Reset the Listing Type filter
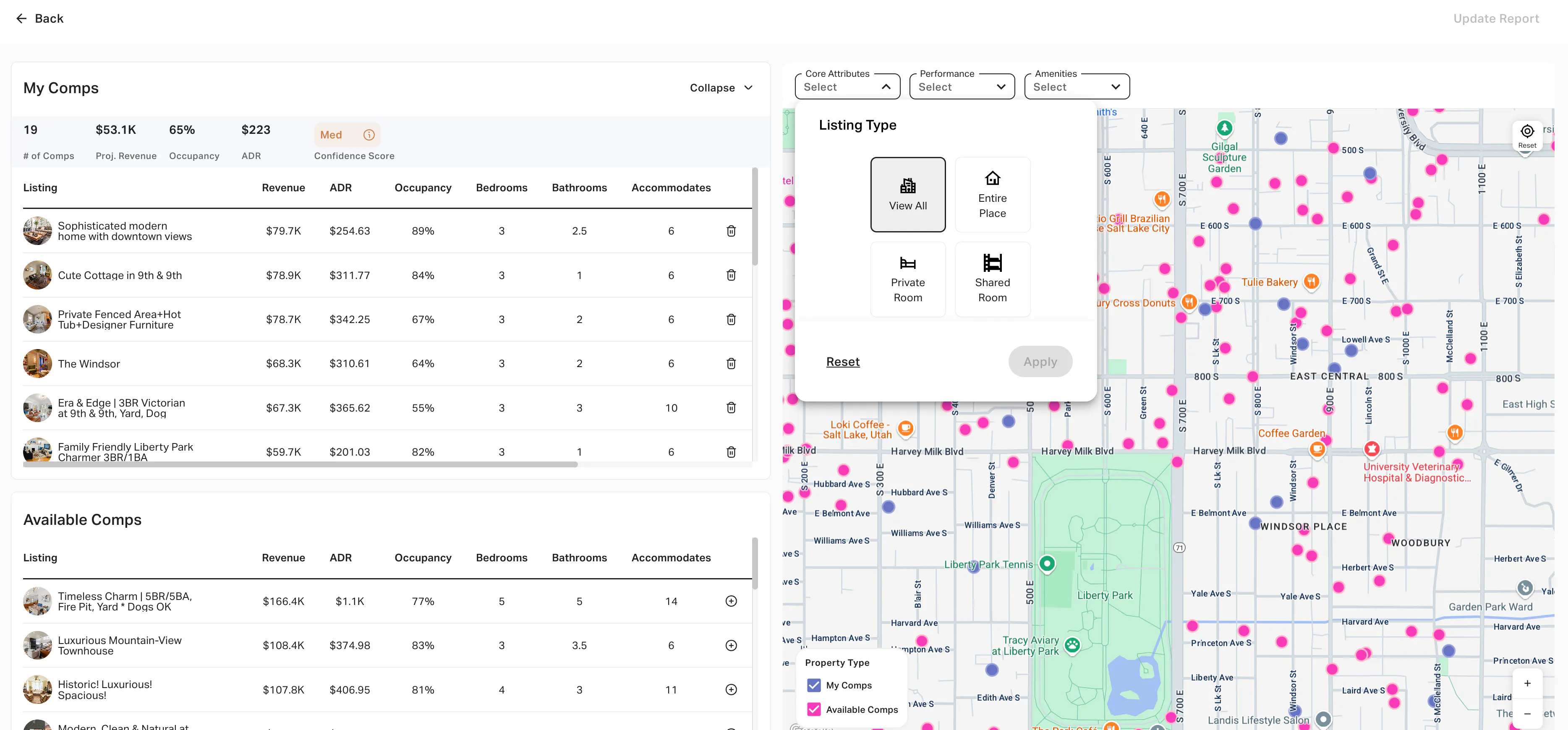 [842, 362]
